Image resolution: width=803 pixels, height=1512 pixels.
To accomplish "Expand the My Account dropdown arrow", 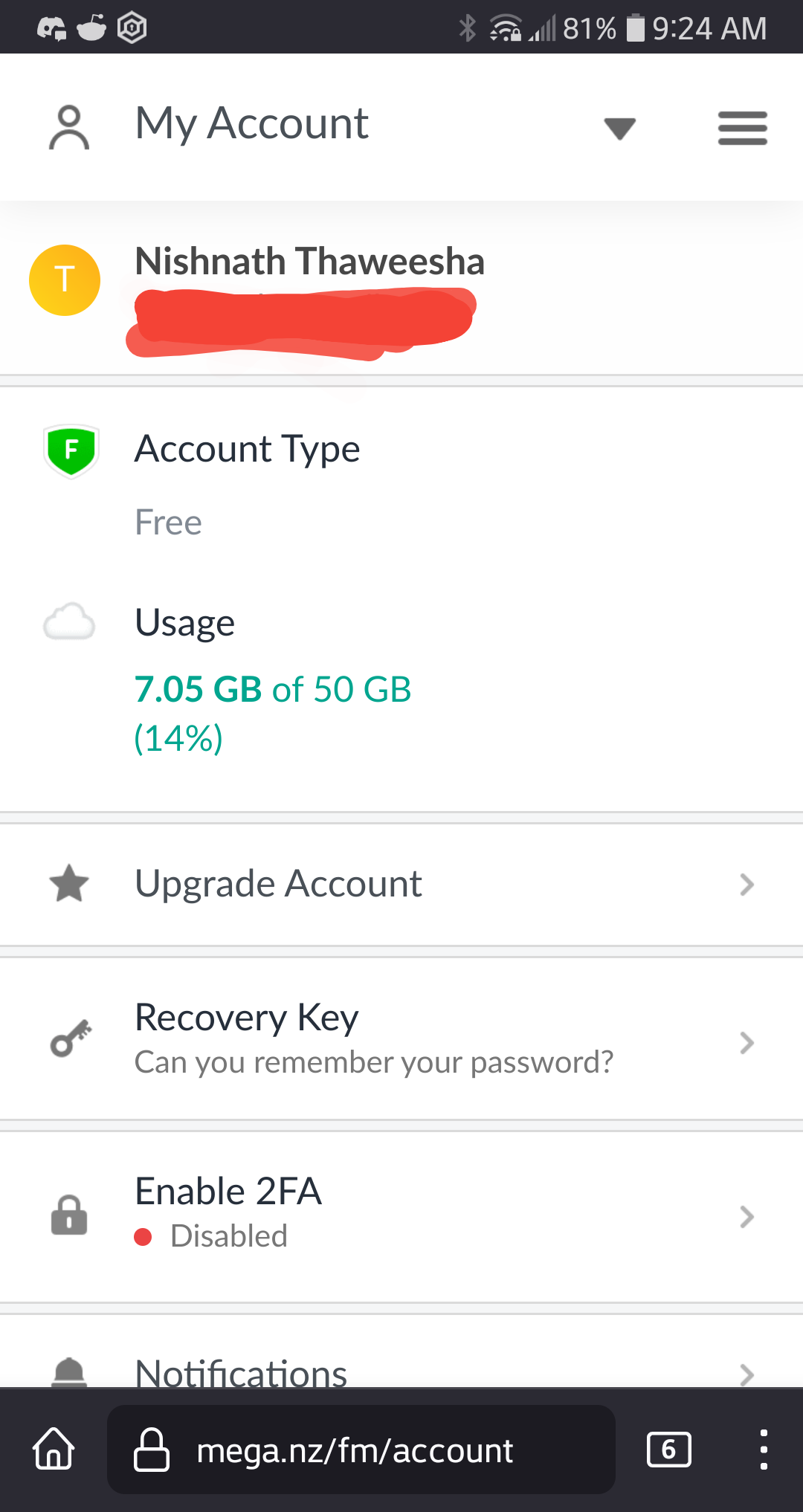I will pyautogui.click(x=619, y=129).
